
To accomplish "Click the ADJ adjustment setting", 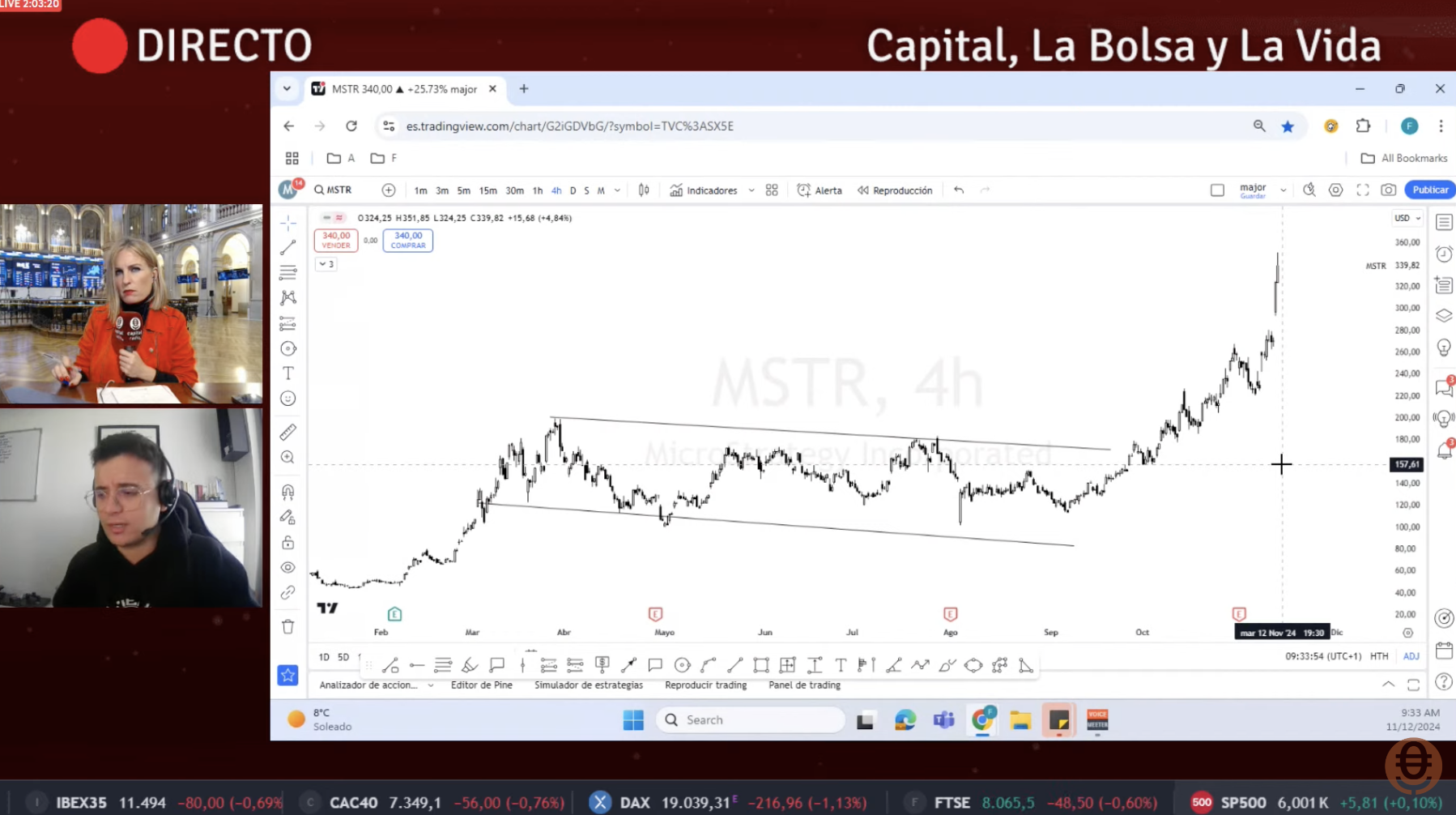I will (1411, 656).
